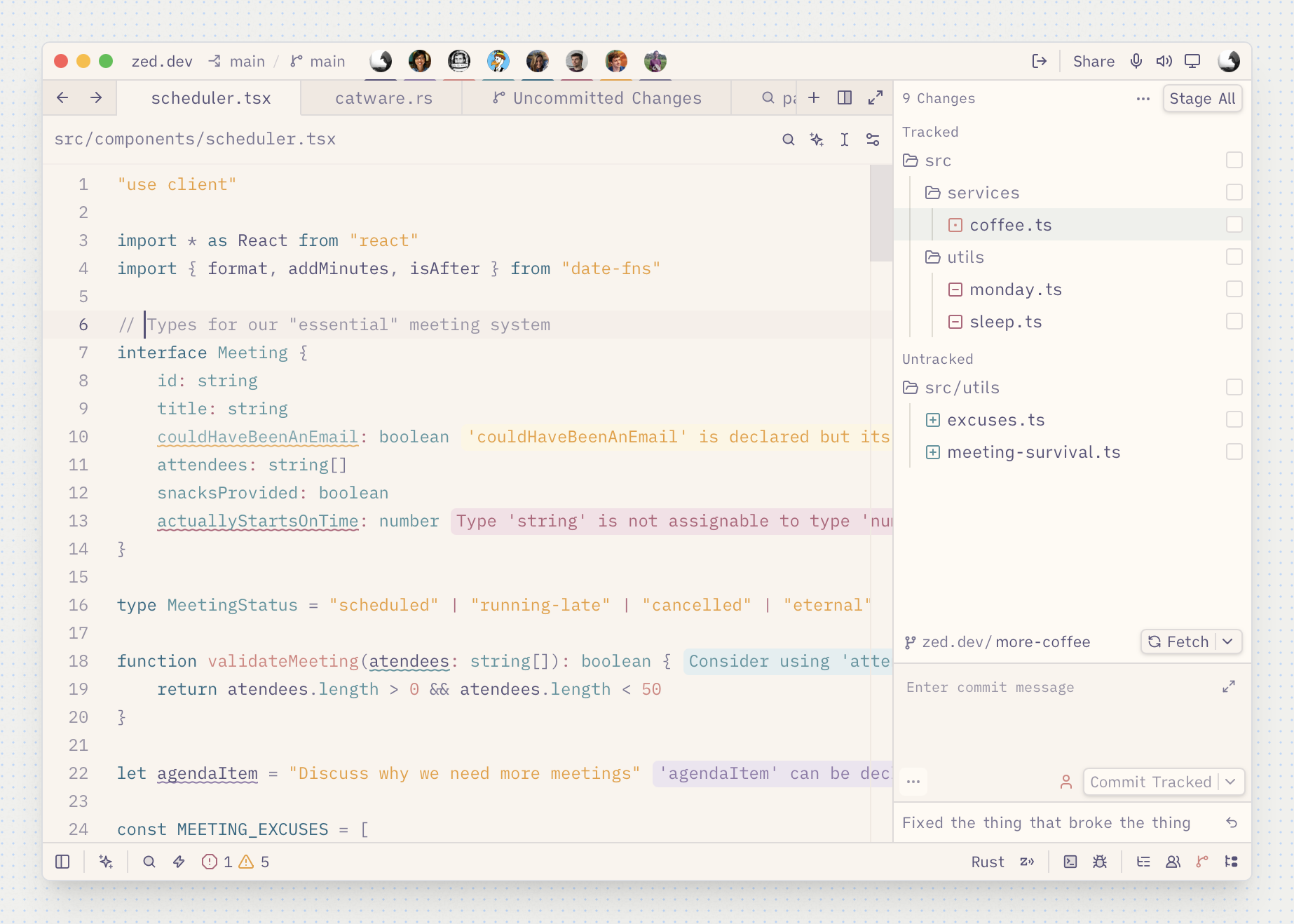Stage the coffee.ts checkbox

(x=1234, y=224)
